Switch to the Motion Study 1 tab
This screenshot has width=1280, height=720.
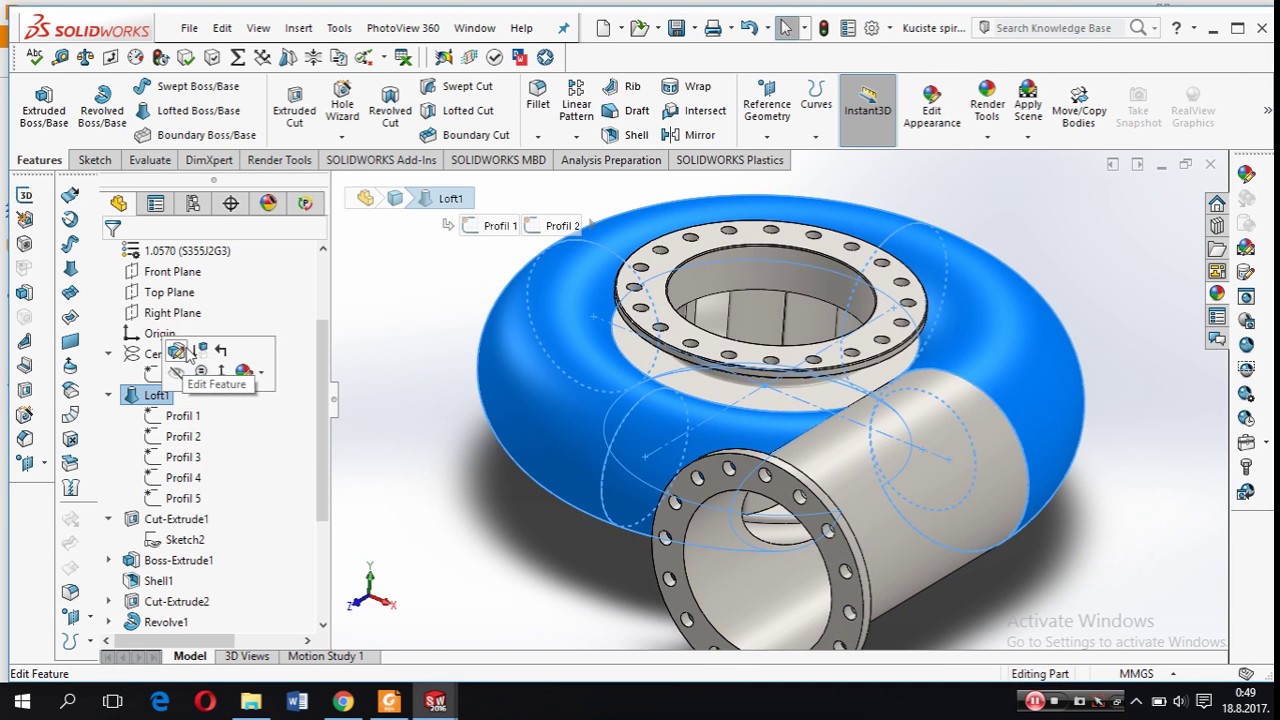click(x=326, y=656)
